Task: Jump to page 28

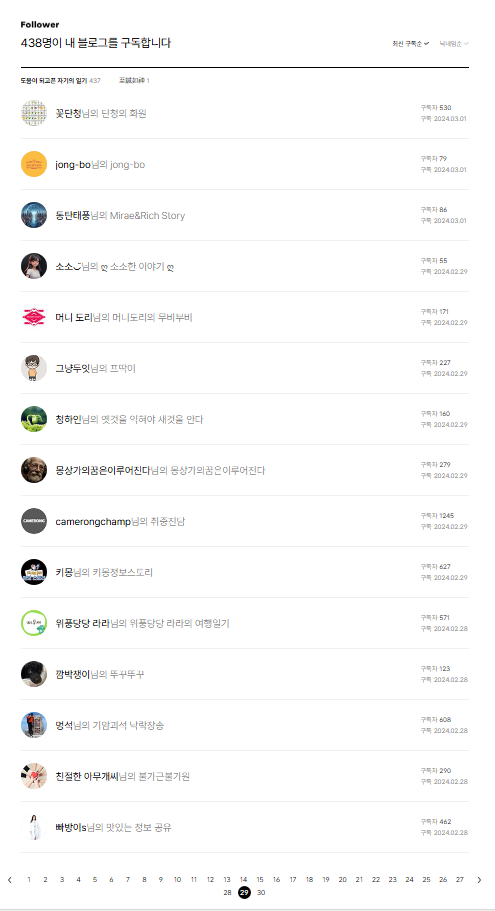Action: tap(227, 892)
